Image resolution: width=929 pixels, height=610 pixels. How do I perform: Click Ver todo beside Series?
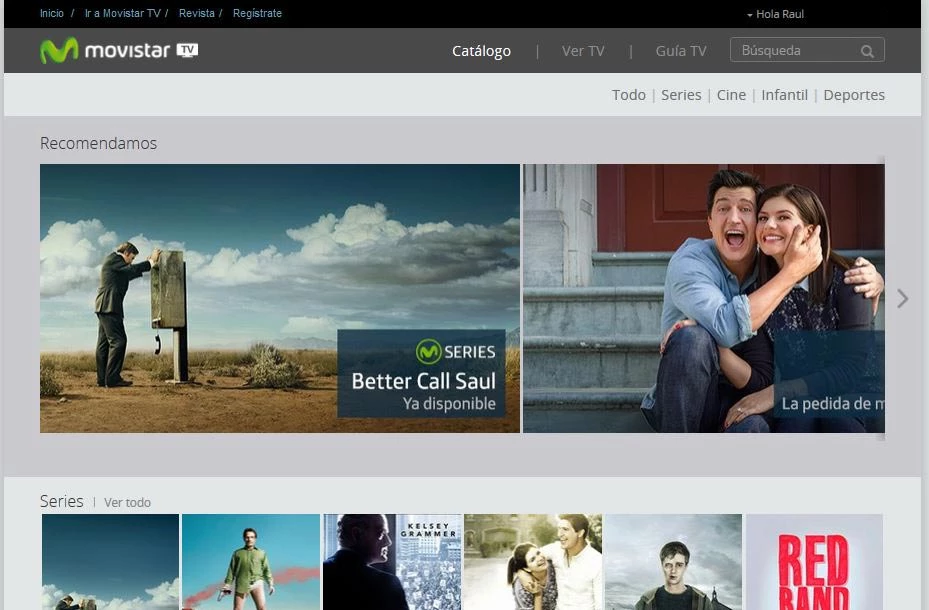coord(127,502)
